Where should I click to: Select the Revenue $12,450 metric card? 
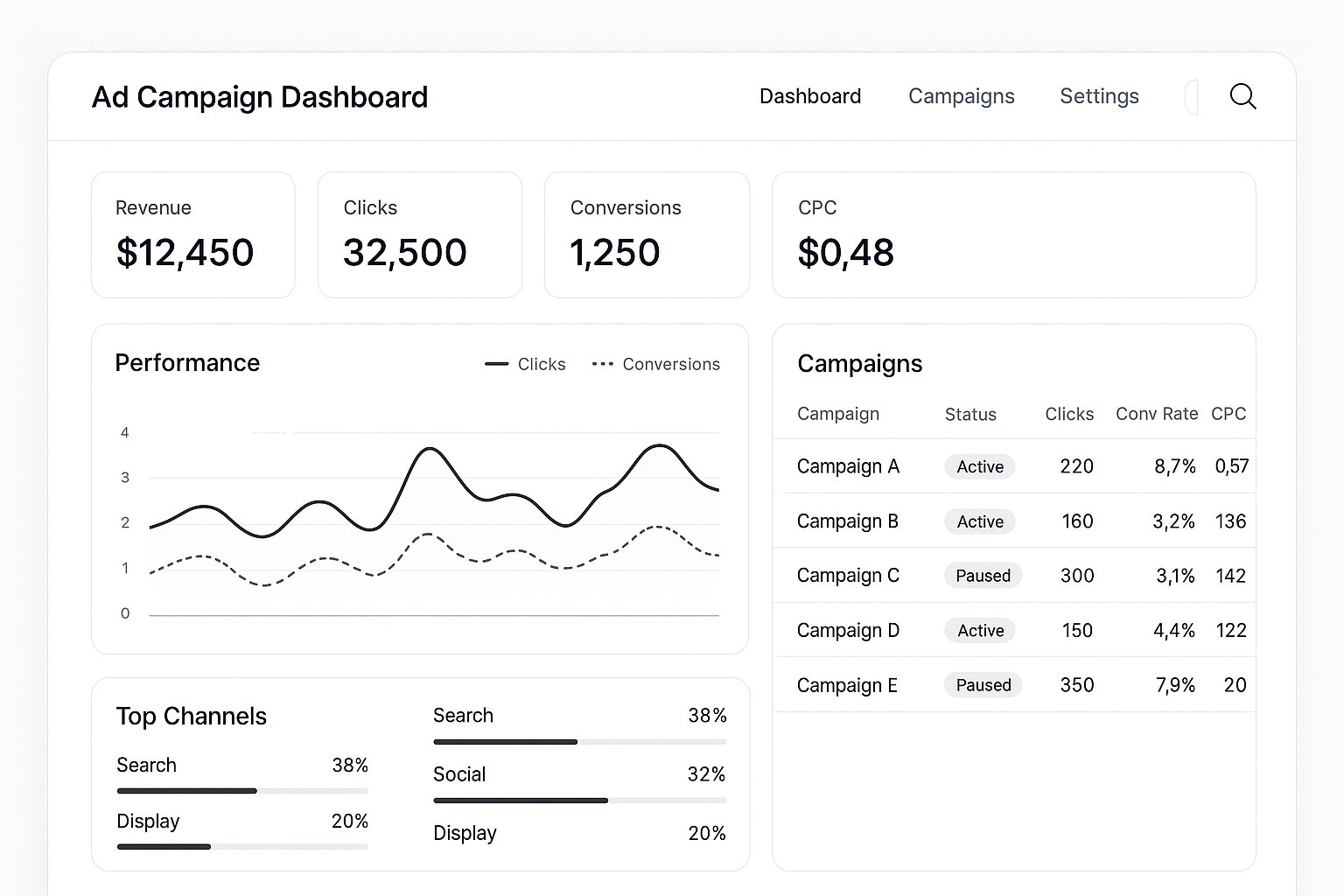tap(192, 234)
